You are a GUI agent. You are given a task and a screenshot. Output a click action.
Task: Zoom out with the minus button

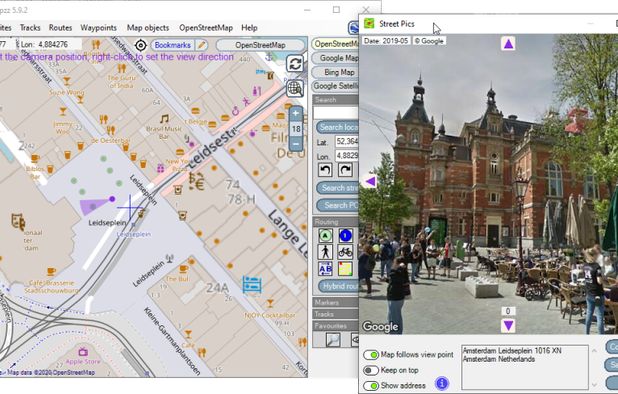[x=296, y=144]
